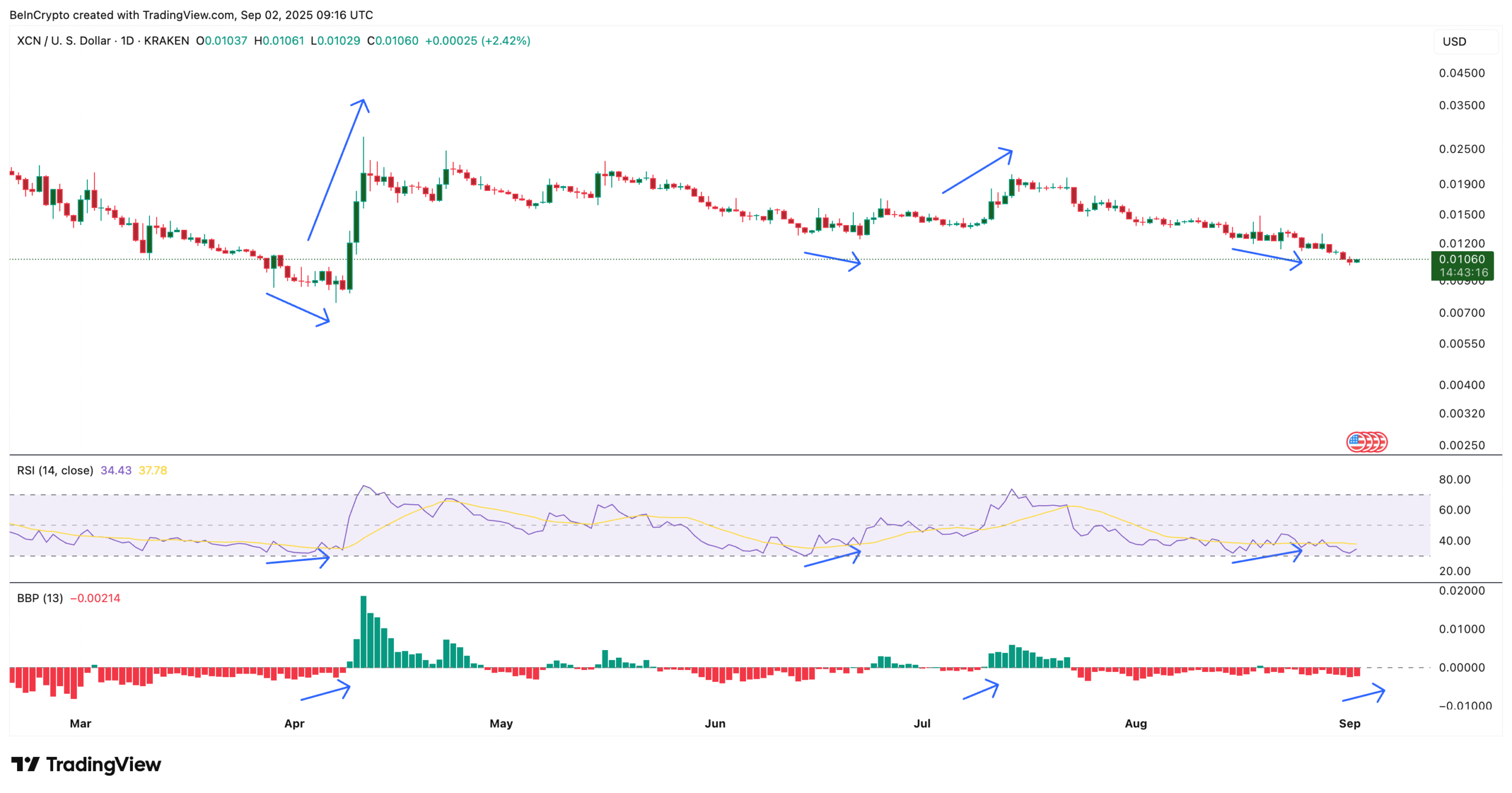1512x793 pixels.
Task: Click the current price label 0.01060
Action: (x=1464, y=259)
